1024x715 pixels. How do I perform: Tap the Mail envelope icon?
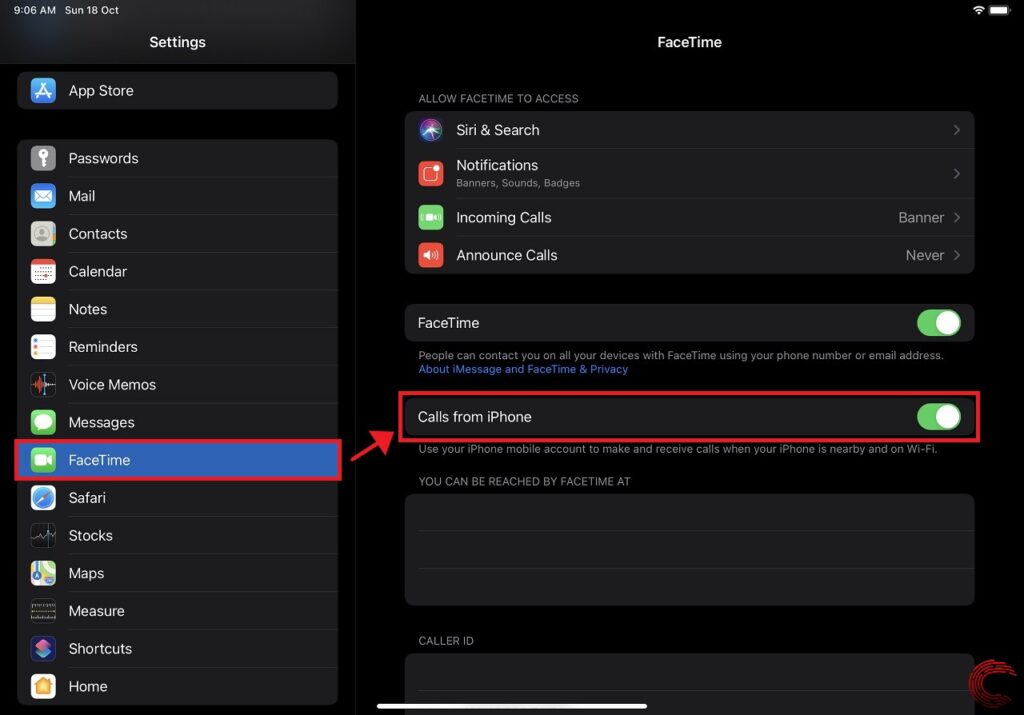[x=43, y=196]
